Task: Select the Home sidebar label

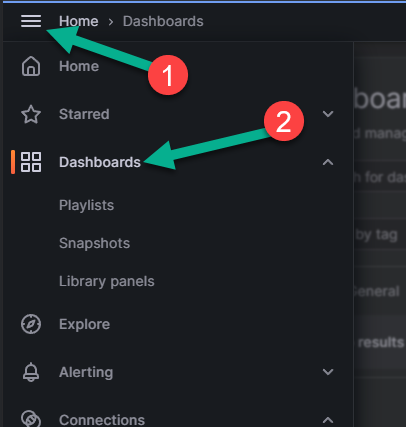Action: [79, 66]
